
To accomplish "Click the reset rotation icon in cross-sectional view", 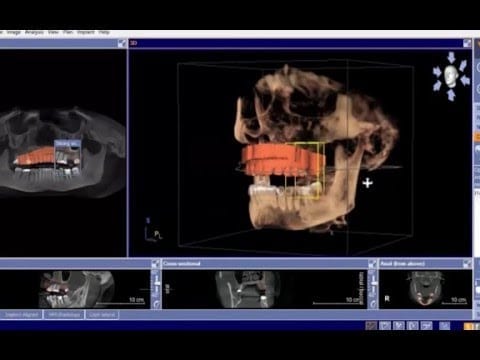I will tap(373, 304).
